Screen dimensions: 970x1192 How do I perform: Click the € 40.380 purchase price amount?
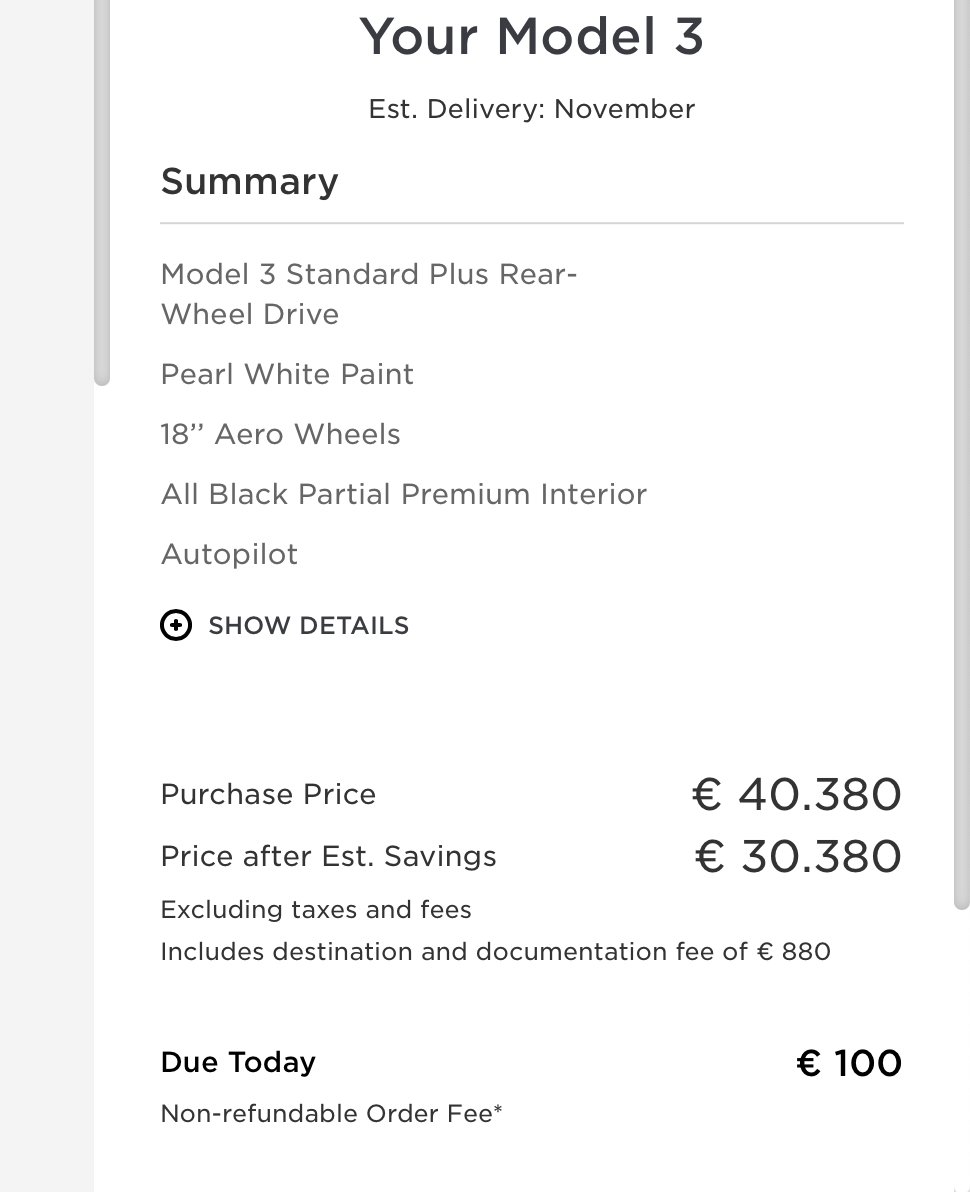tap(796, 794)
